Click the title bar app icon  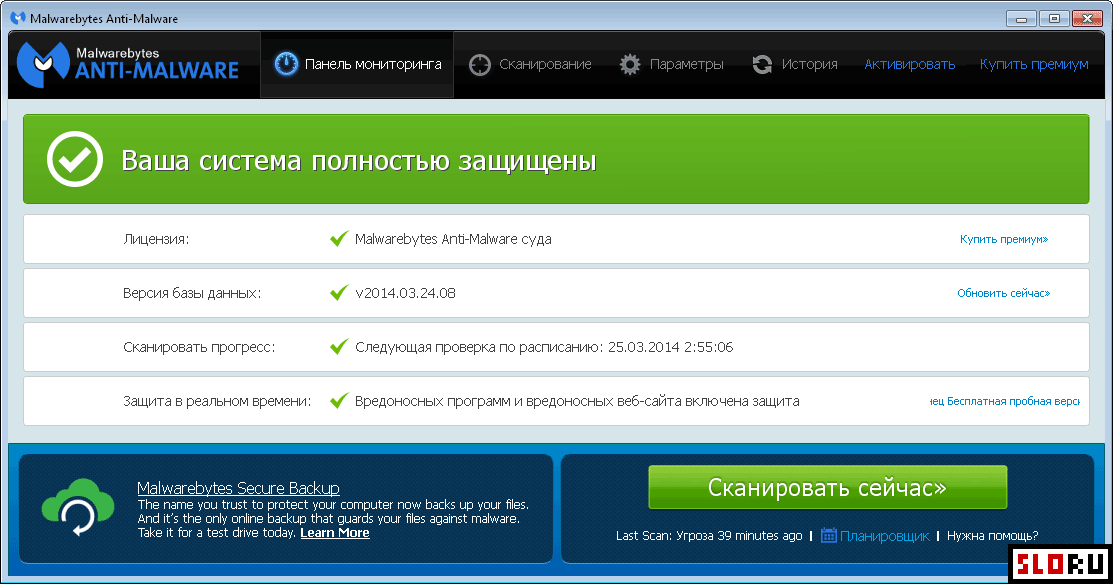pos(18,18)
